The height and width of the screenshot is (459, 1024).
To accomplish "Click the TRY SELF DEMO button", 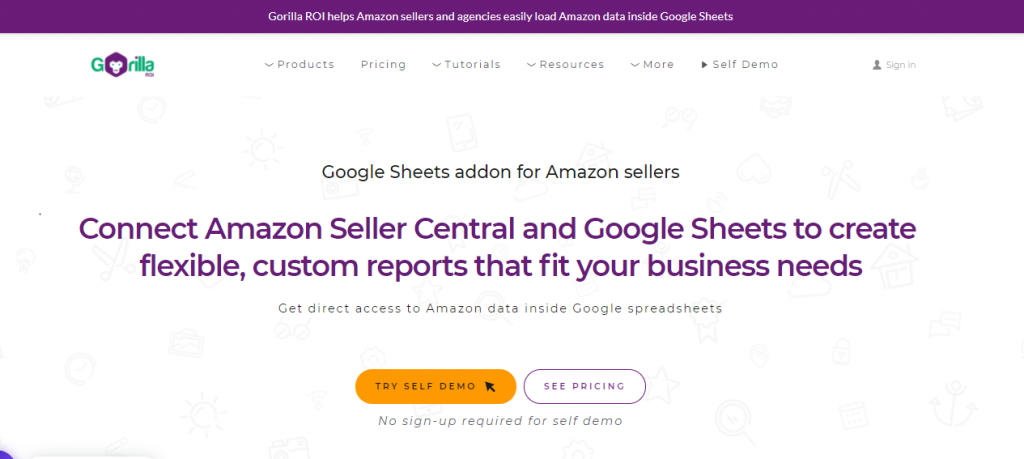I will (436, 387).
